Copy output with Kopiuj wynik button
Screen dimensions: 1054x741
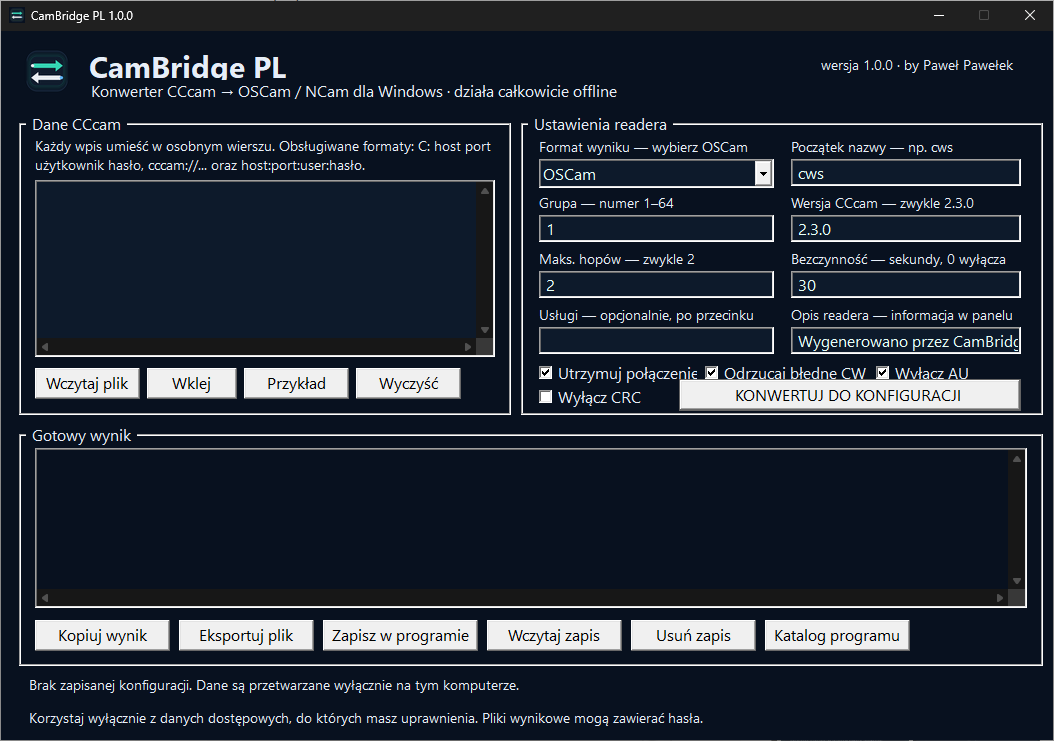tap(102, 635)
